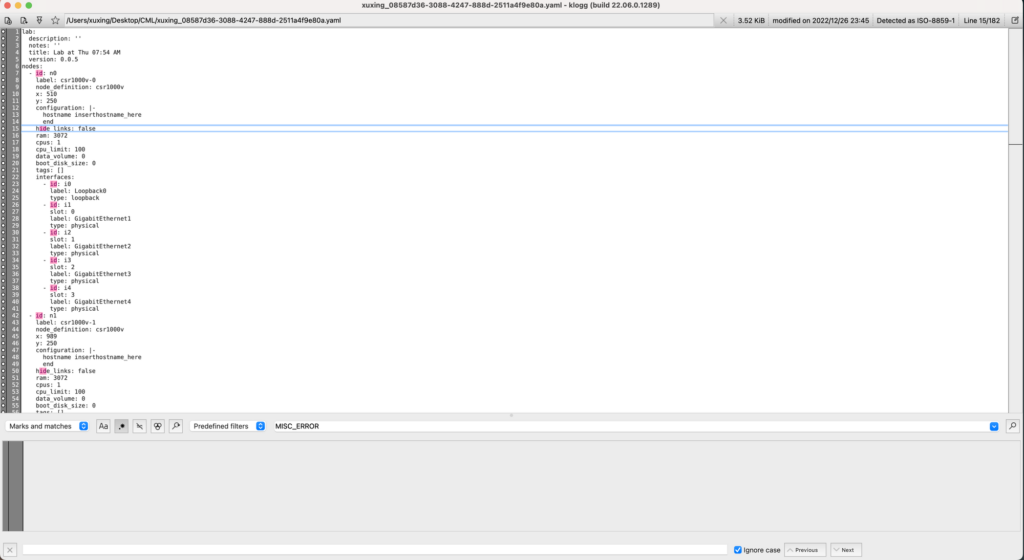Screen dimensions: 1024x560
Task: Click the reload file icon
Action: pos(23,20)
